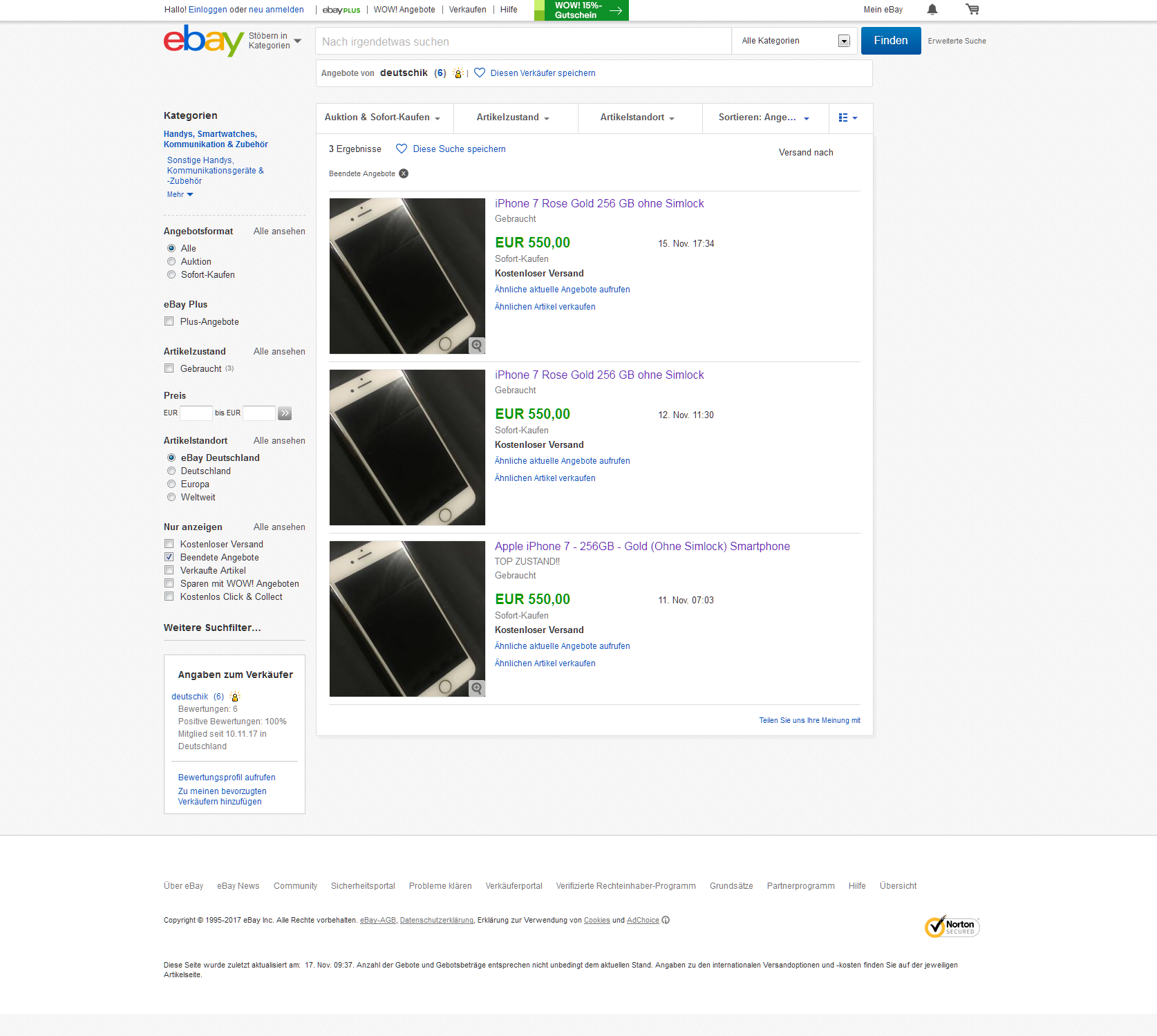Select the Weltweit location radio button
The height and width of the screenshot is (1036, 1157).
[171, 497]
